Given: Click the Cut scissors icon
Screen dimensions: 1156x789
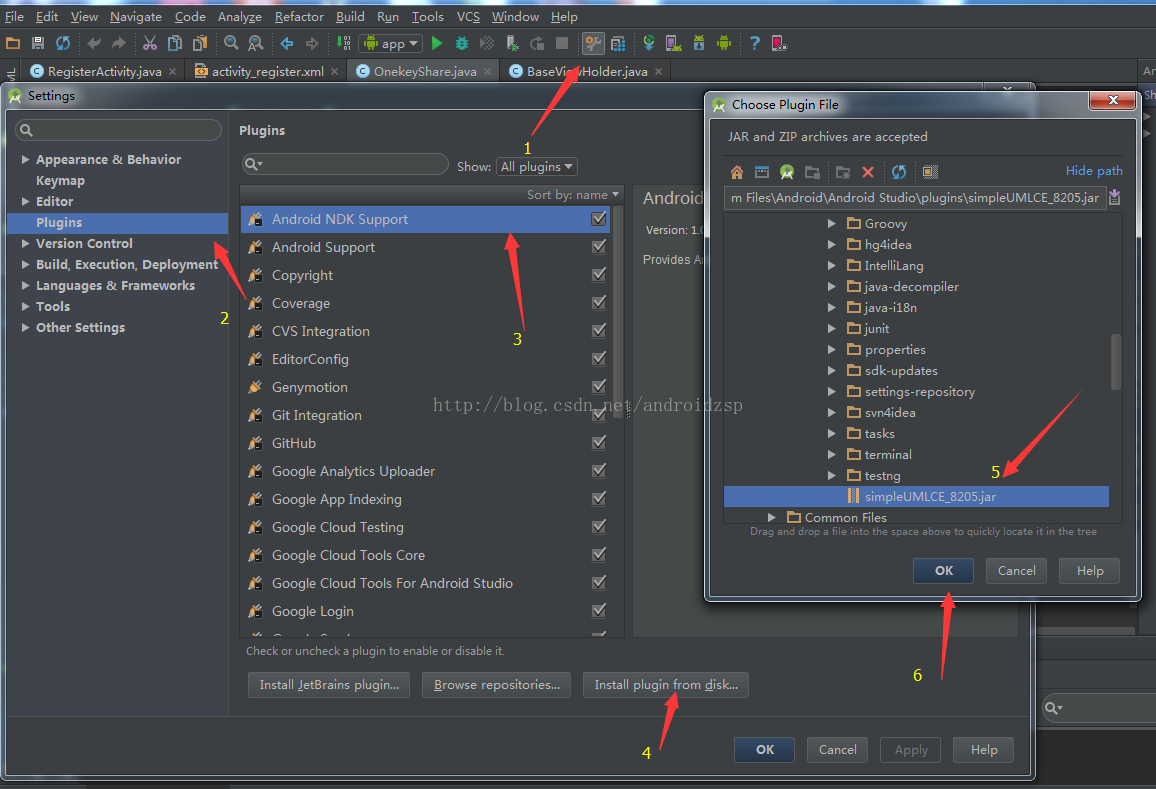Looking at the screenshot, I should pyautogui.click(x=150, y=44).
